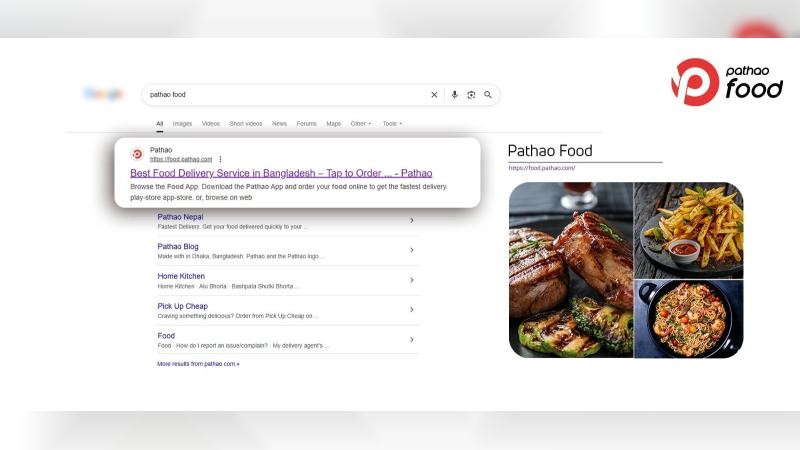Switch to the Images tab
Image resolution: width=800 pixels, height=450 pixels.
[x=182, y=123]
